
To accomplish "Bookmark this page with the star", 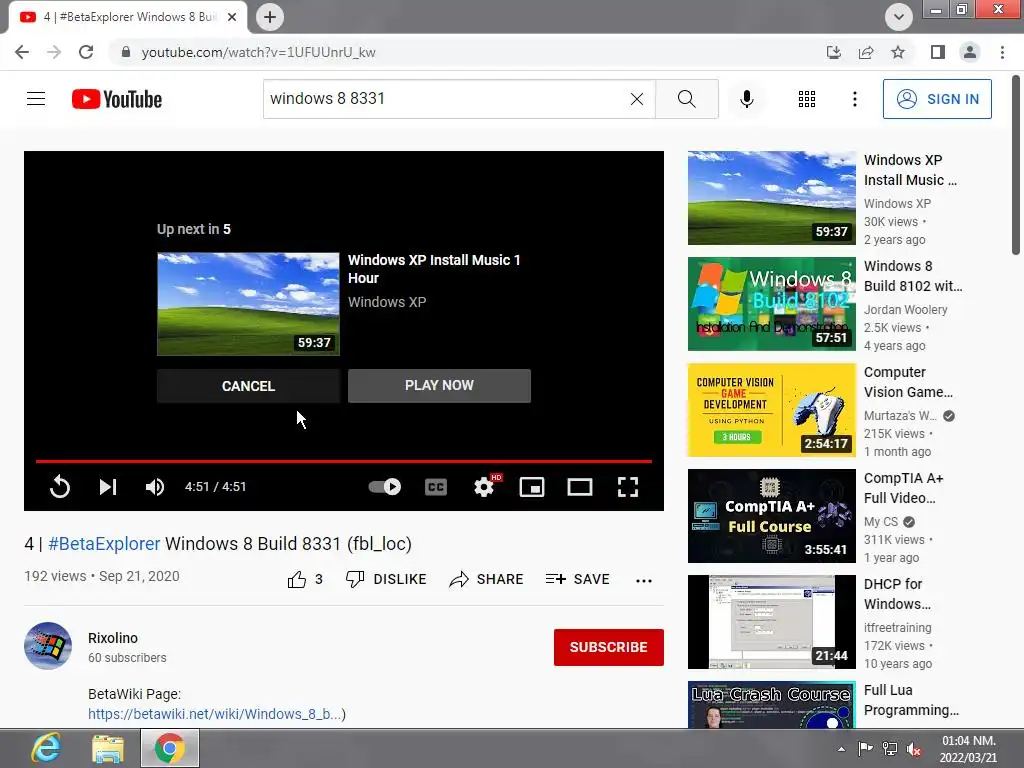I will pyautogui.click(x=898, y=52).
